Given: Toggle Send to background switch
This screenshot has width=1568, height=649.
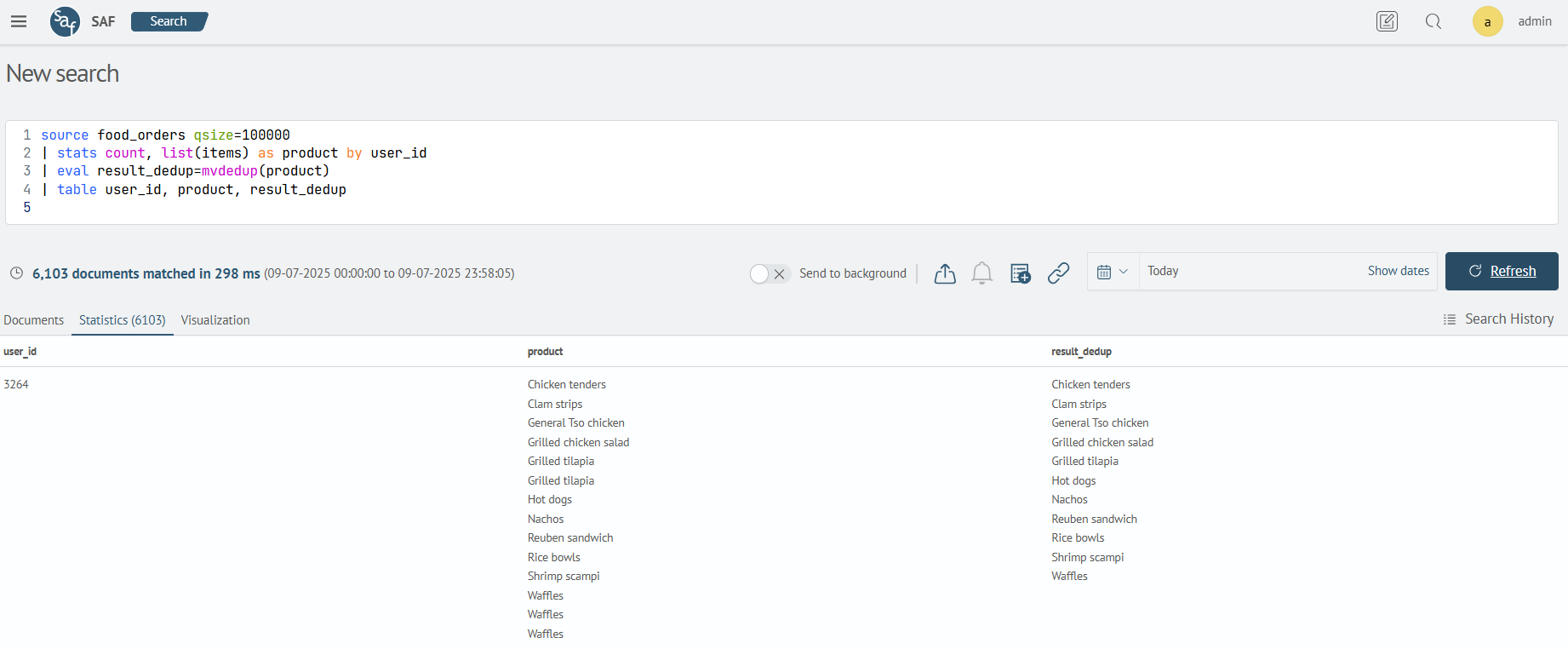Looking at the screenshot, I should 770,273.
